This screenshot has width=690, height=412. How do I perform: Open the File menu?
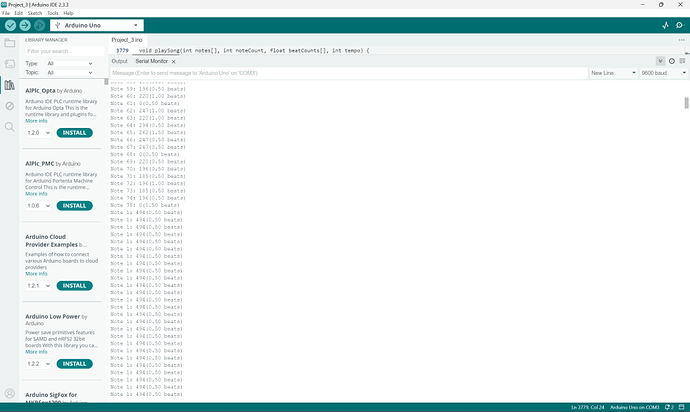[x=6, y=13]
